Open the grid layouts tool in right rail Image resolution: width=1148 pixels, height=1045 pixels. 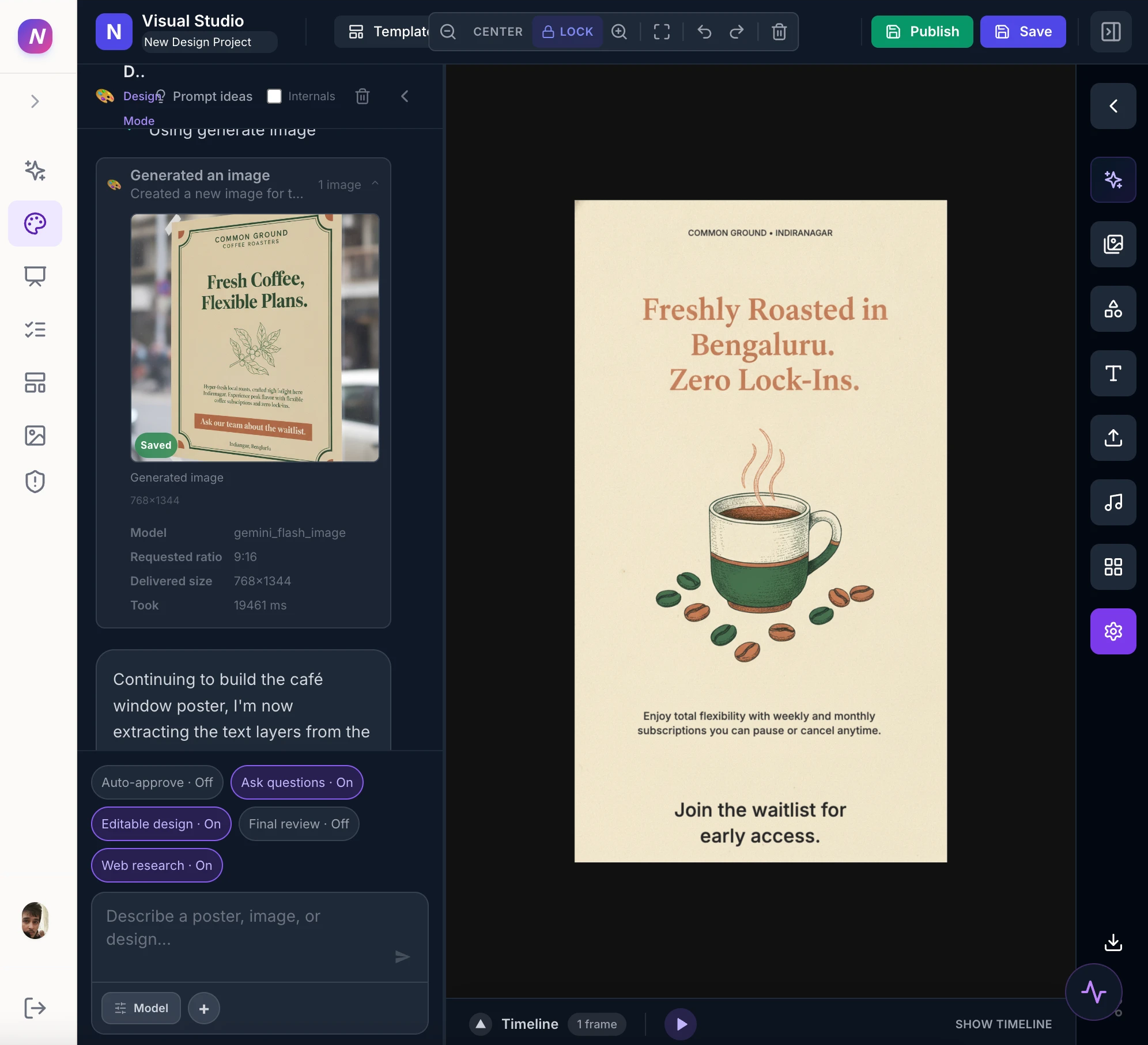(x=1113, y=567)
